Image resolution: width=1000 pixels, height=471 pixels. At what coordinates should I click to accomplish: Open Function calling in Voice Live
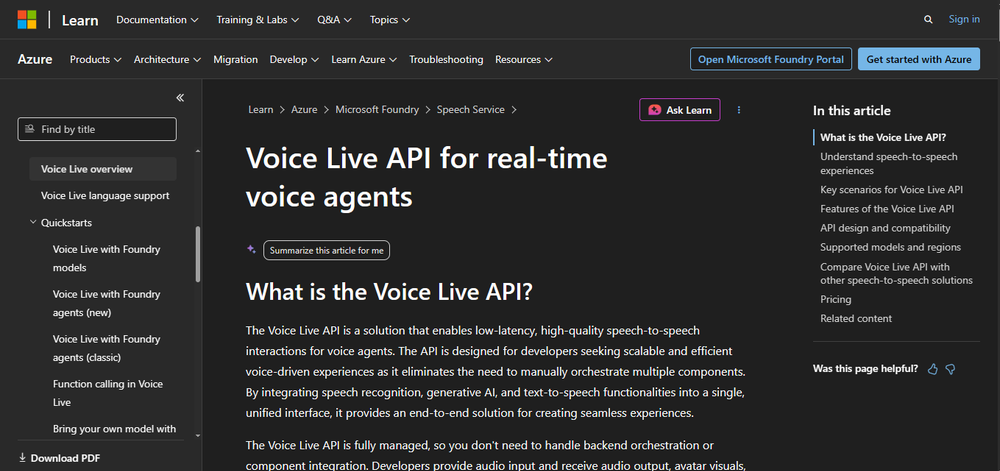108,393
